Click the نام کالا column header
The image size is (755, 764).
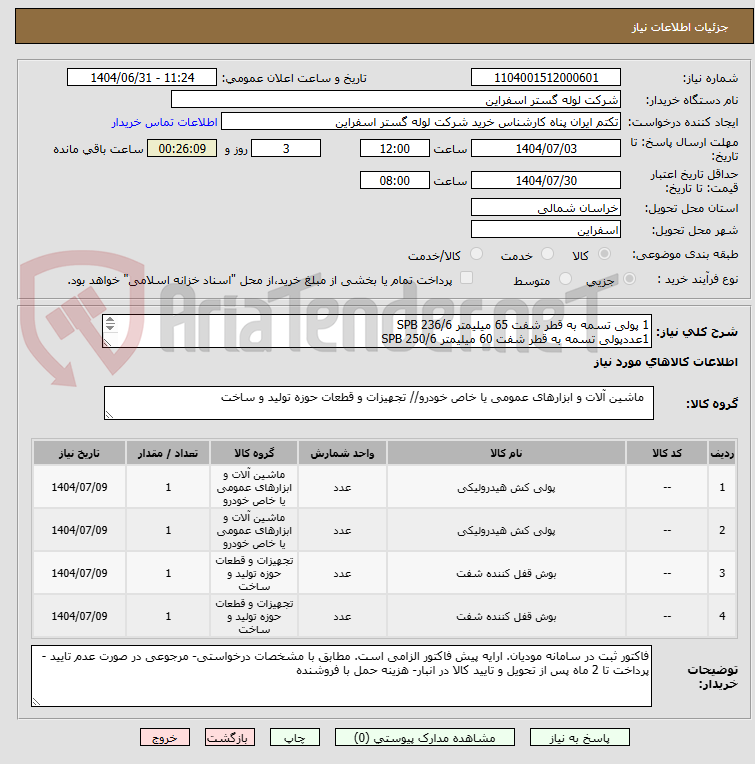click(506, 453)
